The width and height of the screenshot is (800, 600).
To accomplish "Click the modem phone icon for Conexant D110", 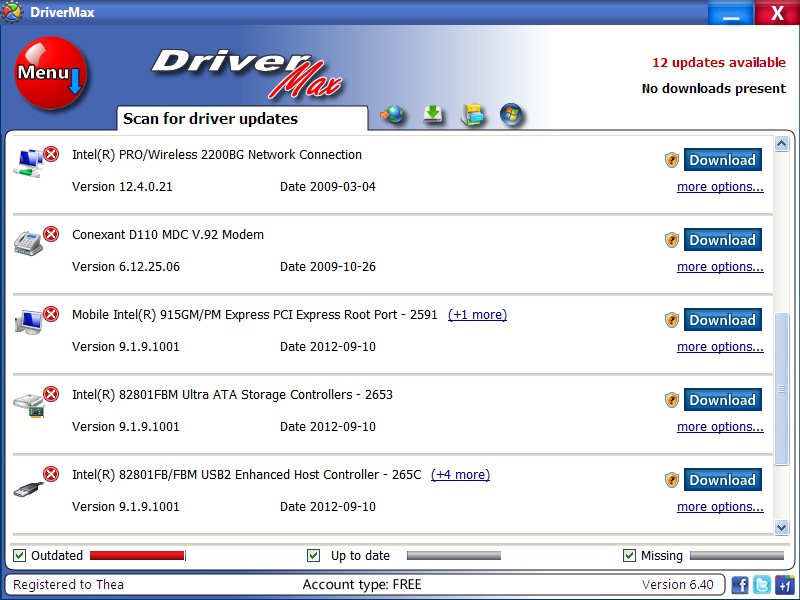I will tap(28, 243).
